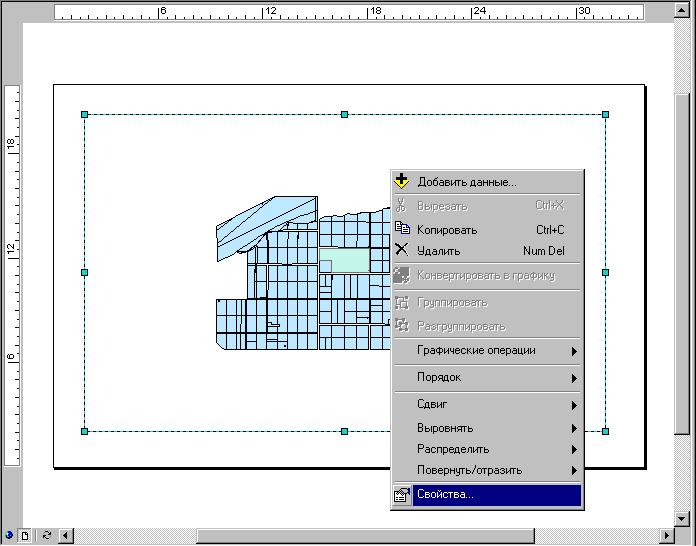This screenshot has height=546, width=696.
Task: Click the disabled Вырезать menu entry
Action: (x=487, y=206)
